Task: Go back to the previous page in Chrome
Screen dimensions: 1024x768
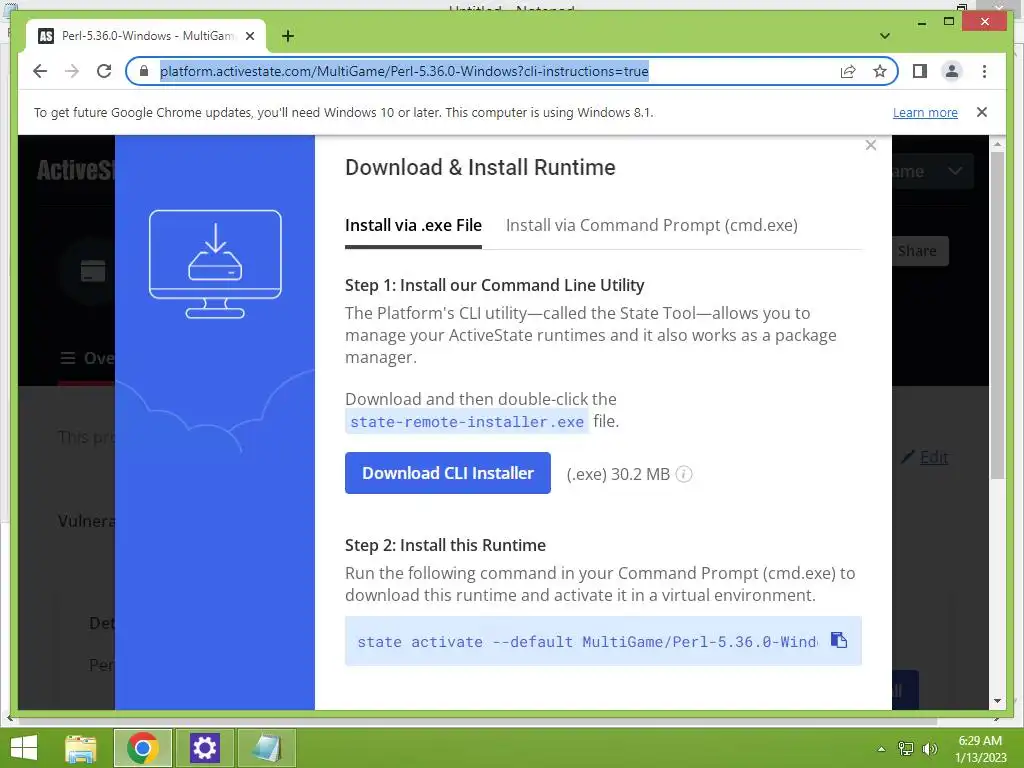Action: tap(40, 71)
